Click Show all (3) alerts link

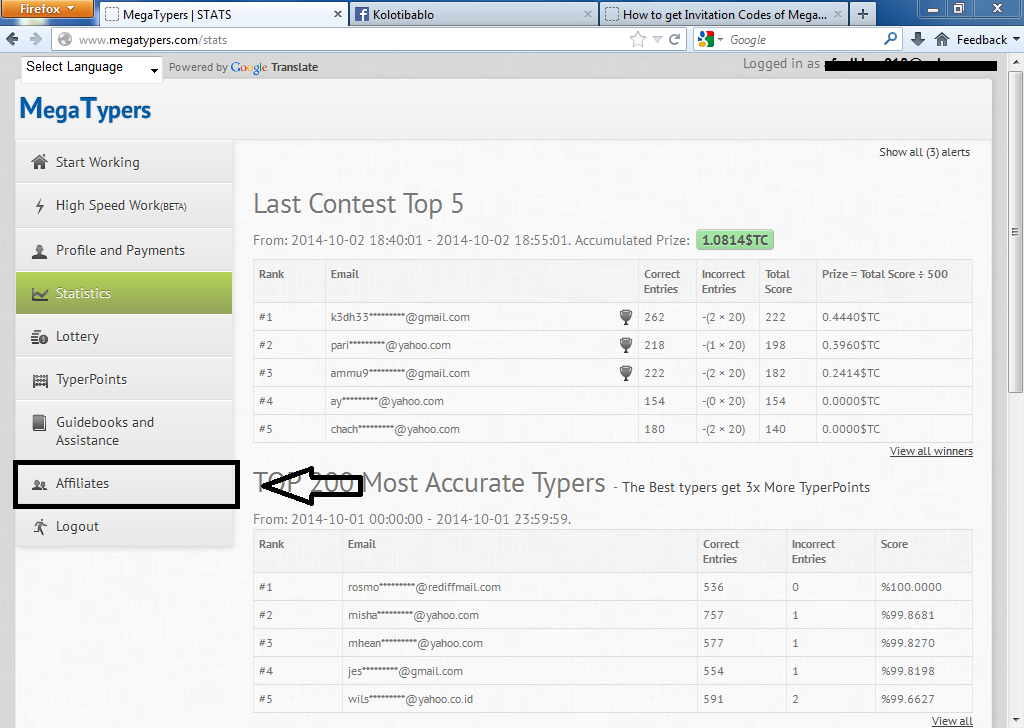(x=924, y=152)
